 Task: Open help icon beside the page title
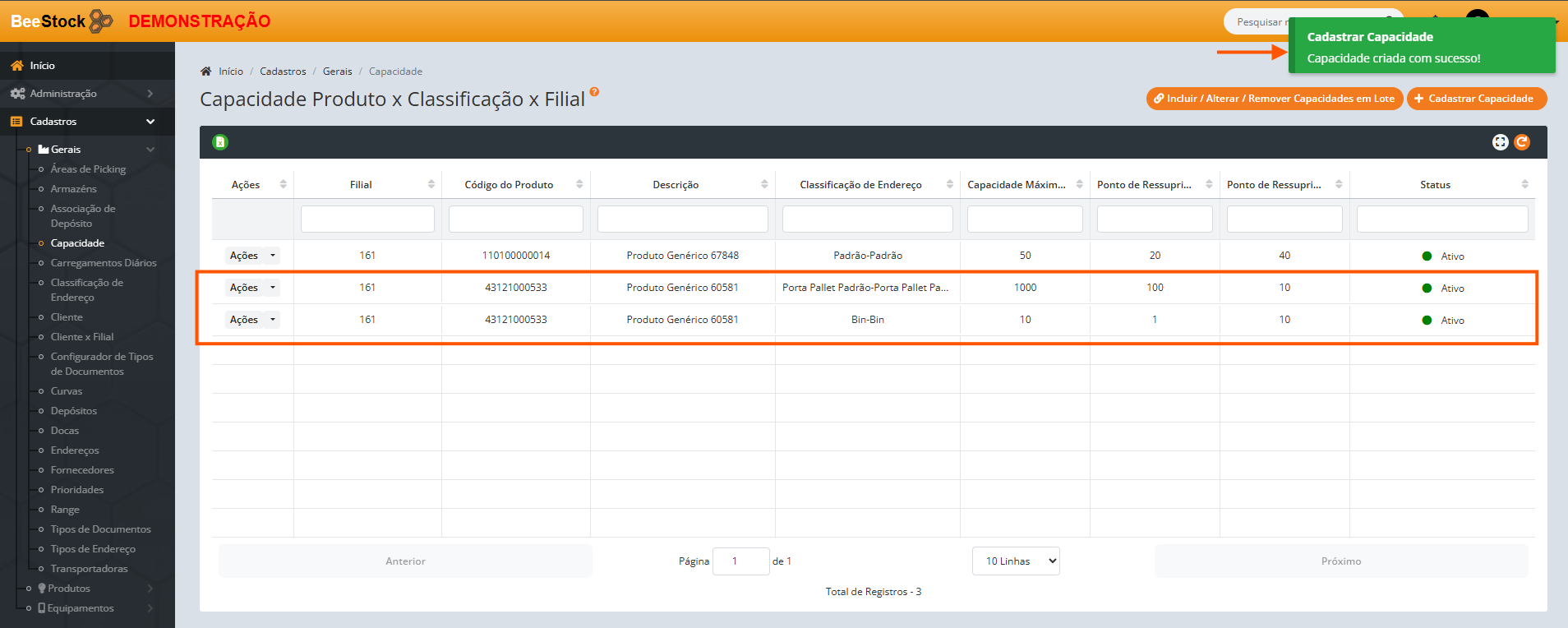(x=594, y=92)
